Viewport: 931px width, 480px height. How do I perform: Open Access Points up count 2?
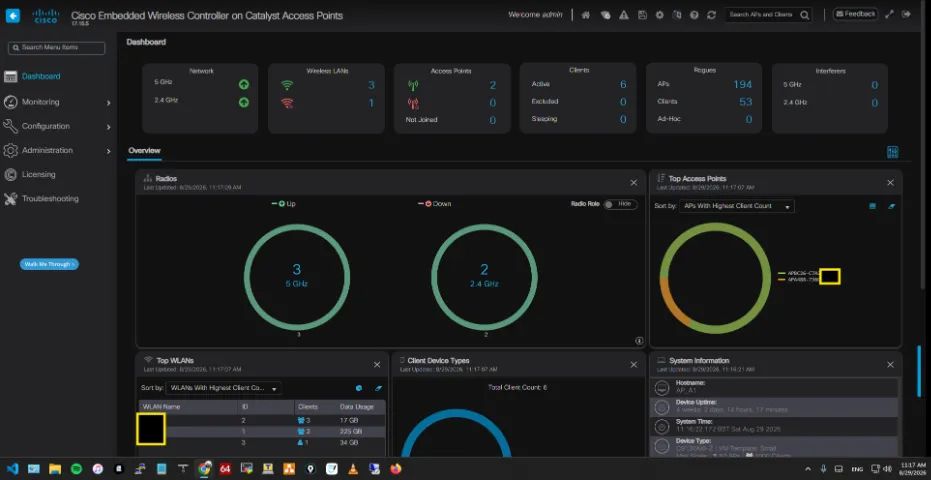pos(492,86)
